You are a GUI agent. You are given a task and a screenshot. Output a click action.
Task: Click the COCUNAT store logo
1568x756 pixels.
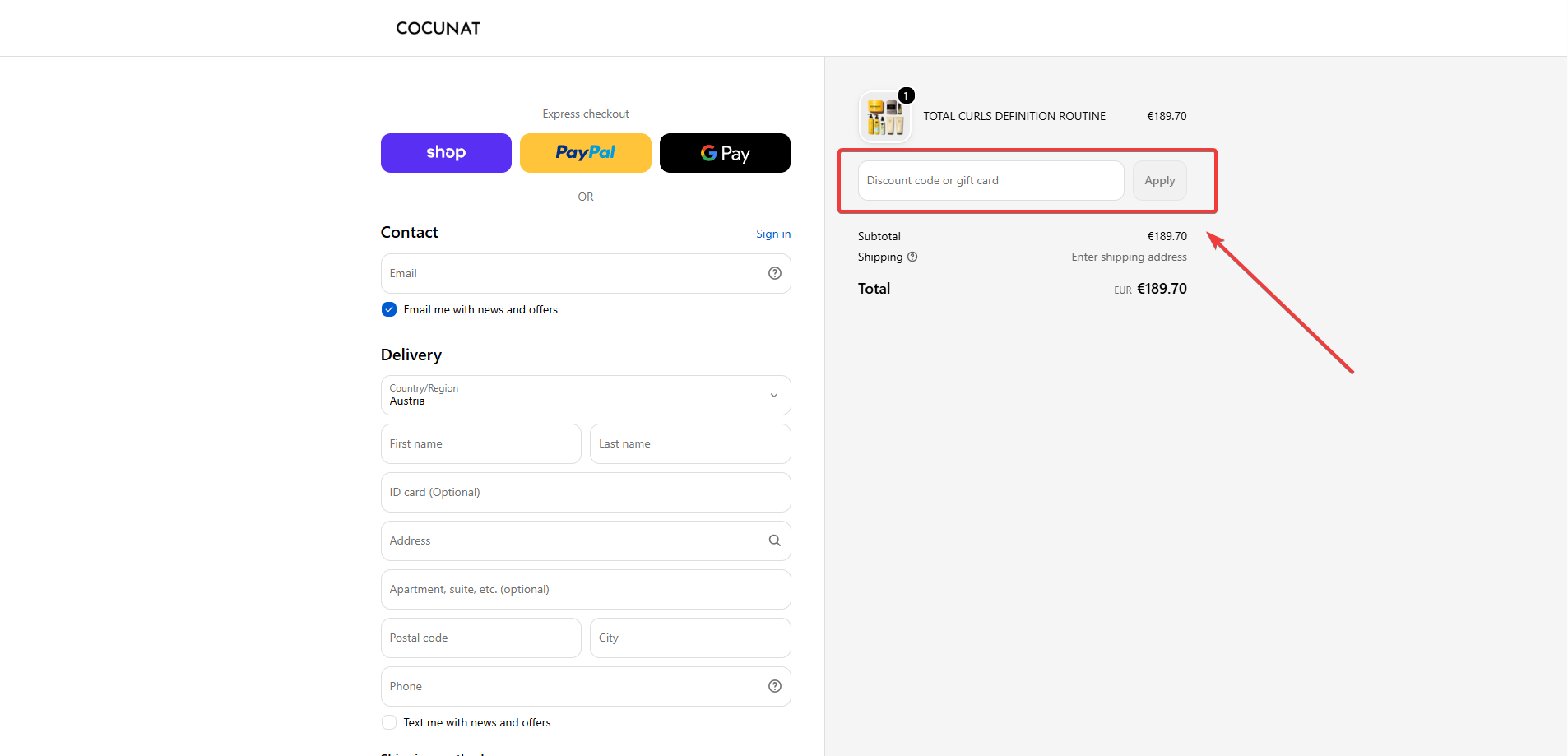[438, 28]
